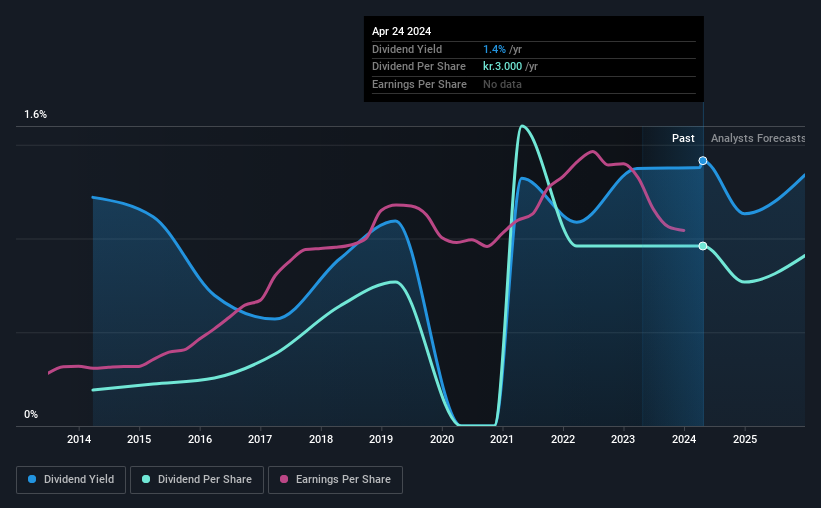Viewport: 821px width, 508px height.
Task: Click the Past label on the chart
Action: coord(683,138)
